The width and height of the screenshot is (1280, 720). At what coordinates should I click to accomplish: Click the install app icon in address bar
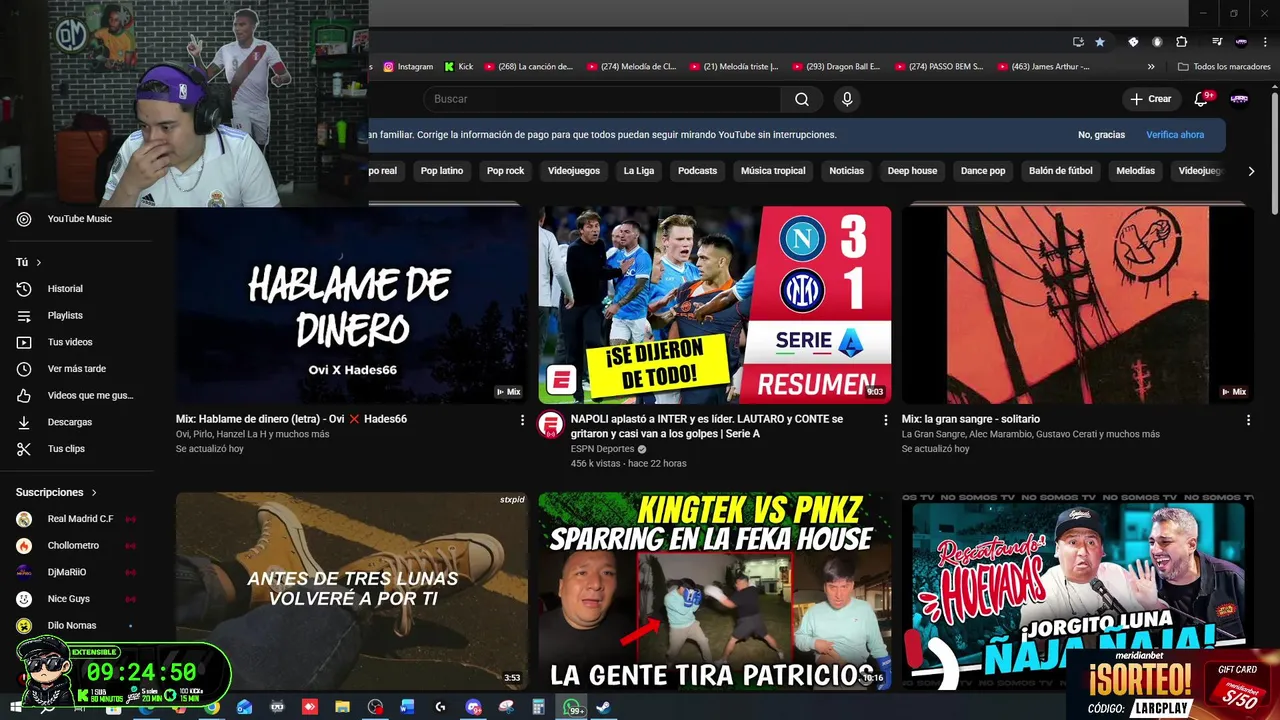[x=1078, y=42]
